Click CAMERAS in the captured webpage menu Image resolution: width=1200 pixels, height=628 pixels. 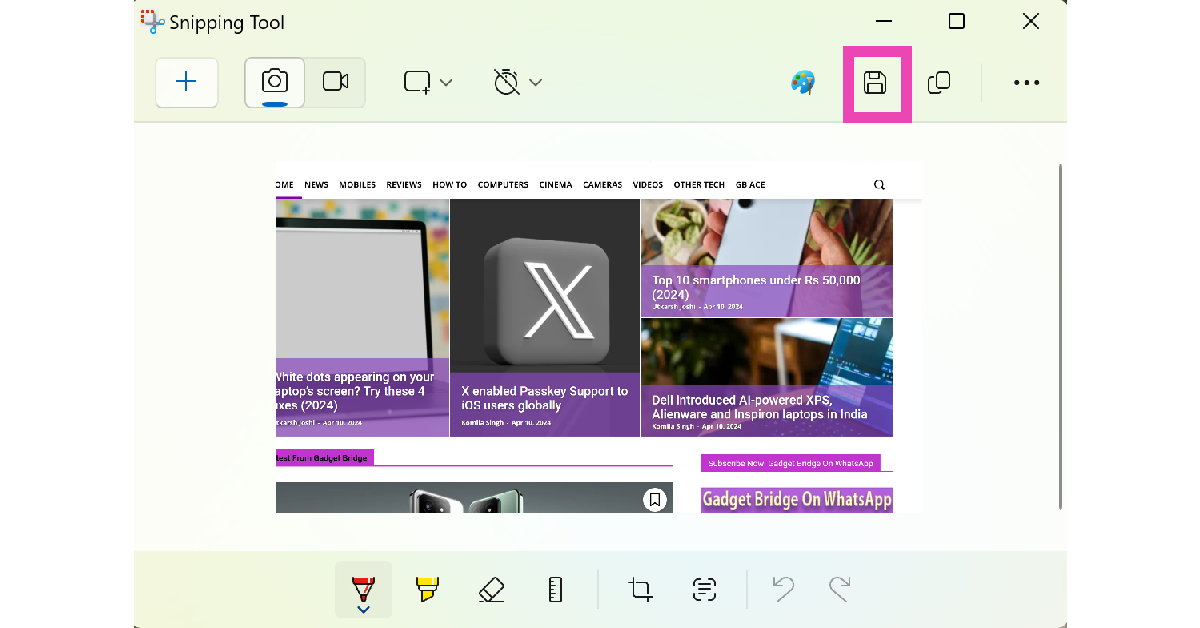602,185
